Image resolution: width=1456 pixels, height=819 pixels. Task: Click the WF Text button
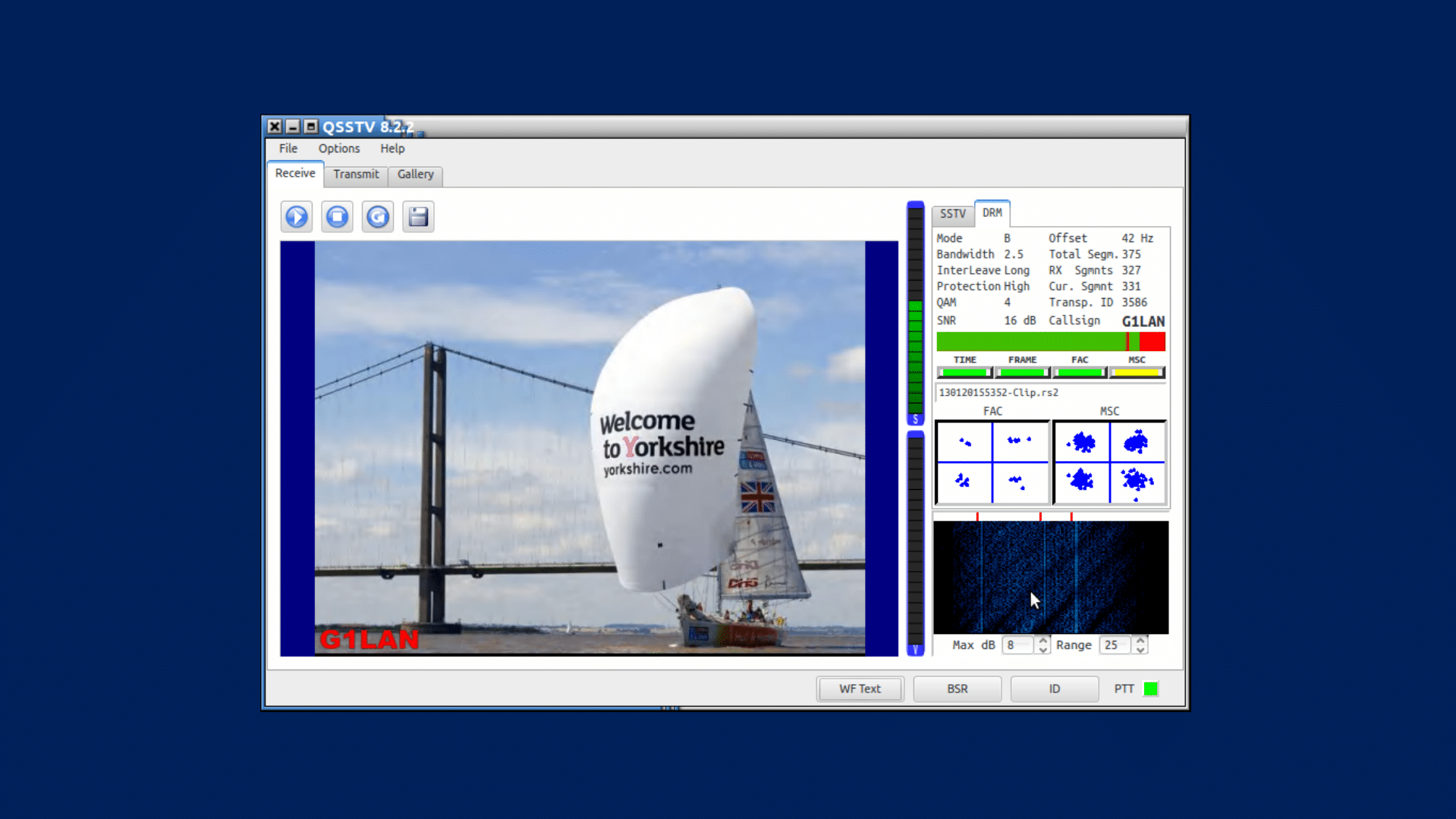[x=860, y=689]
